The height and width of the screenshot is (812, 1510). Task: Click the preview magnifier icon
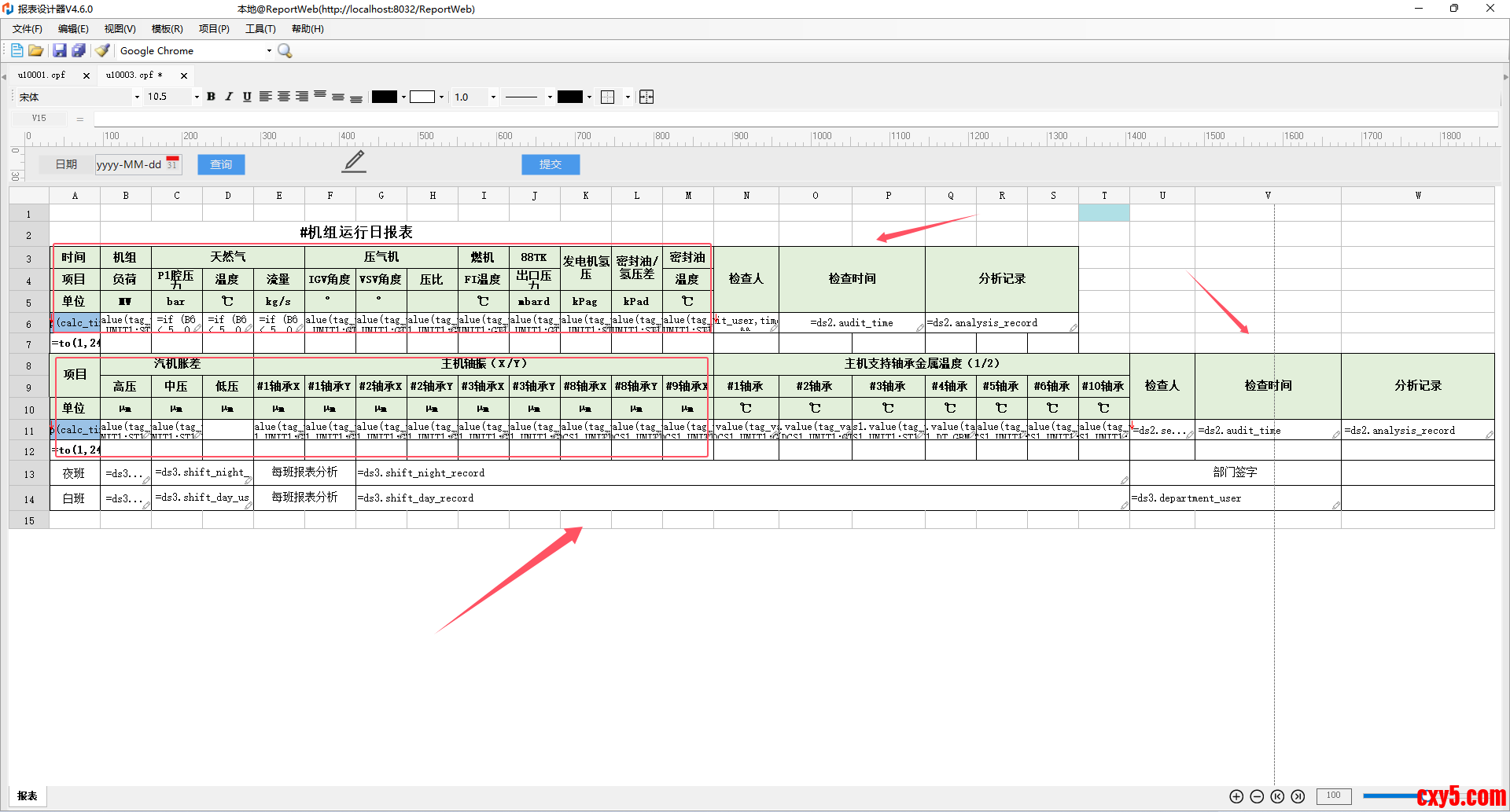[x=285, y=50]
